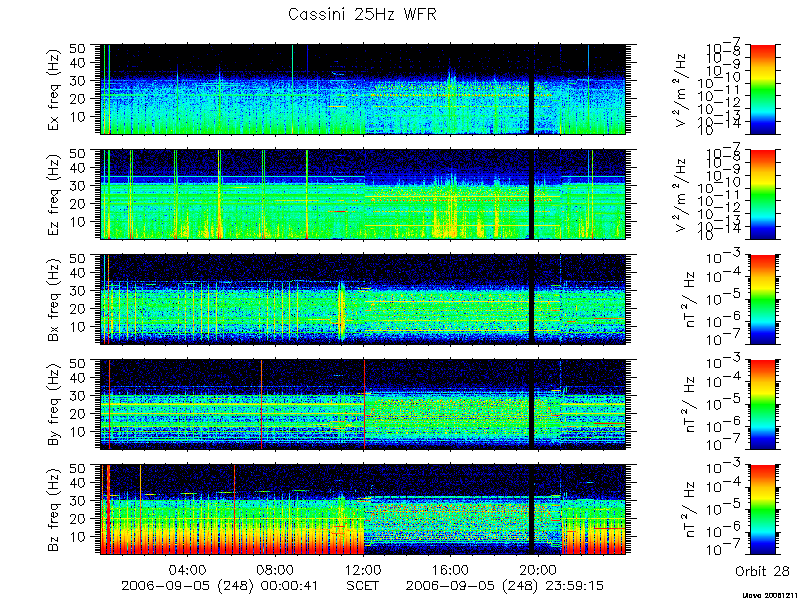
Task: Click the Ez panel color scale bar
Action: coord(762,194)
